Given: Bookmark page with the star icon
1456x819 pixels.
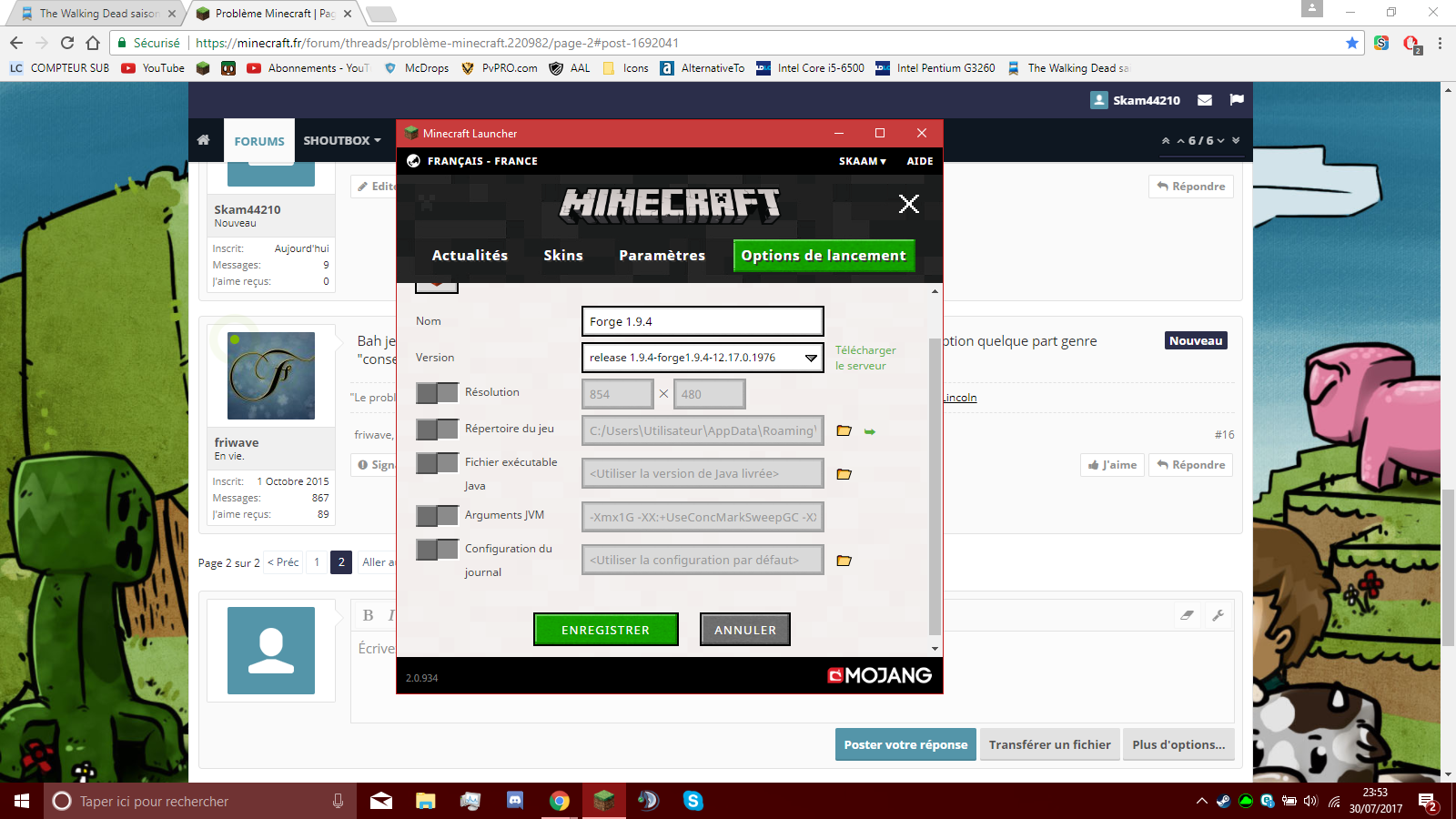Looking at the screenshot, I should click(1352, 43).
